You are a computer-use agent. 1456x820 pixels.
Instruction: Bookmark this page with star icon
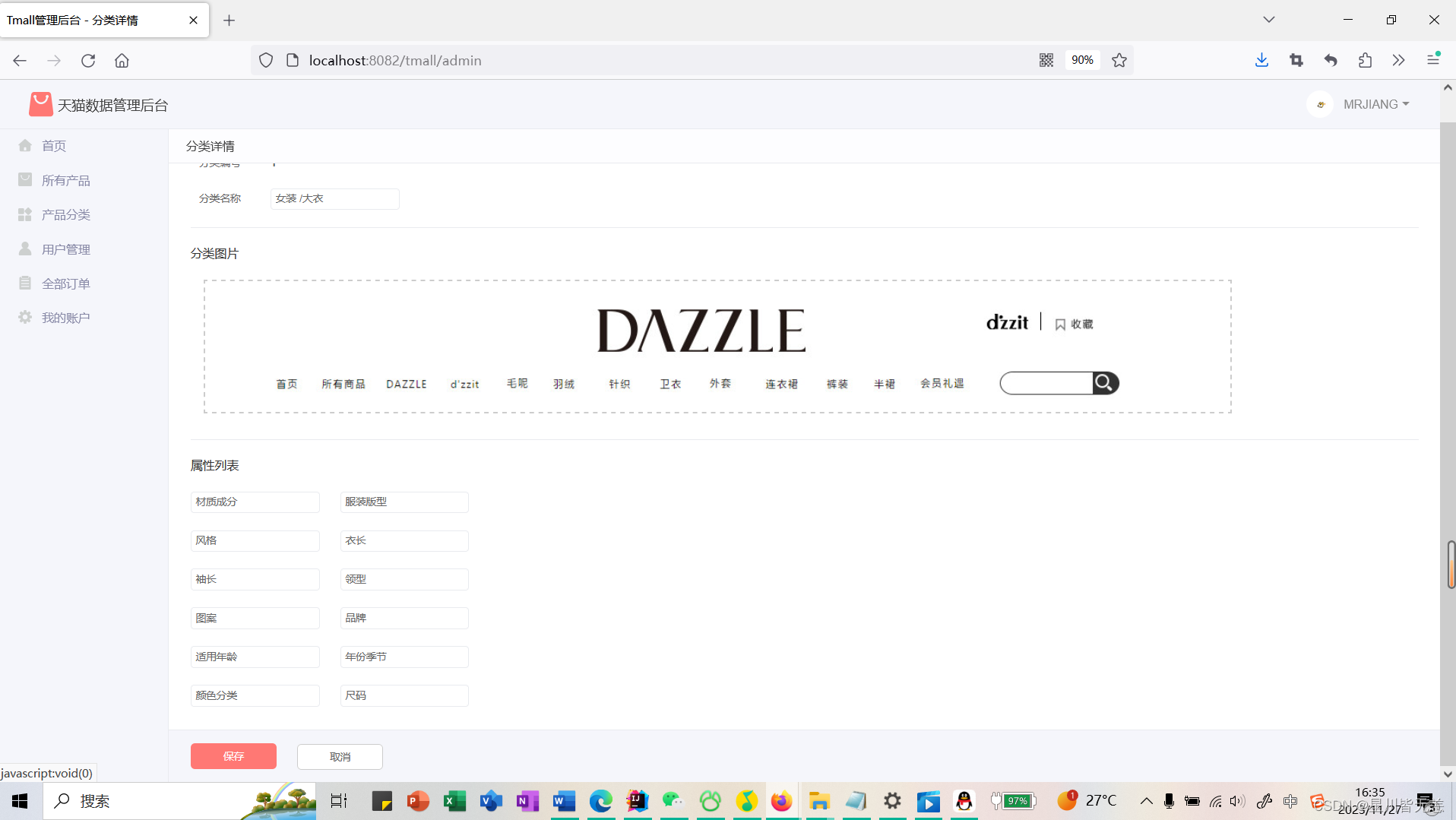coord(1119,60)
